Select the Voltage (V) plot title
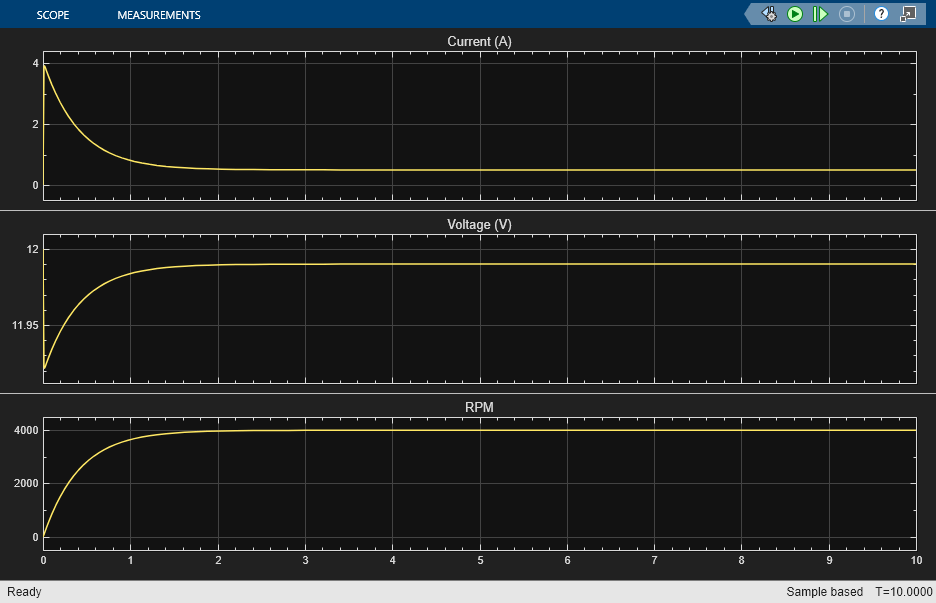 [479, 225]
